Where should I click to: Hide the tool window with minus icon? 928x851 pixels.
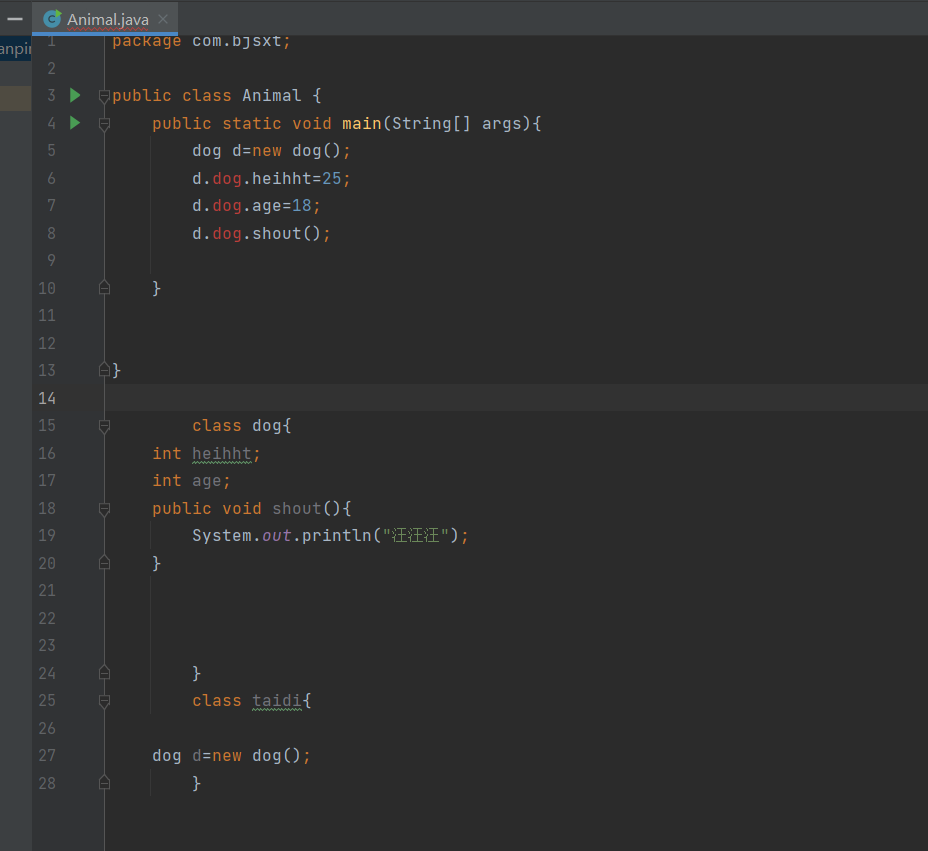click(15, 19)
